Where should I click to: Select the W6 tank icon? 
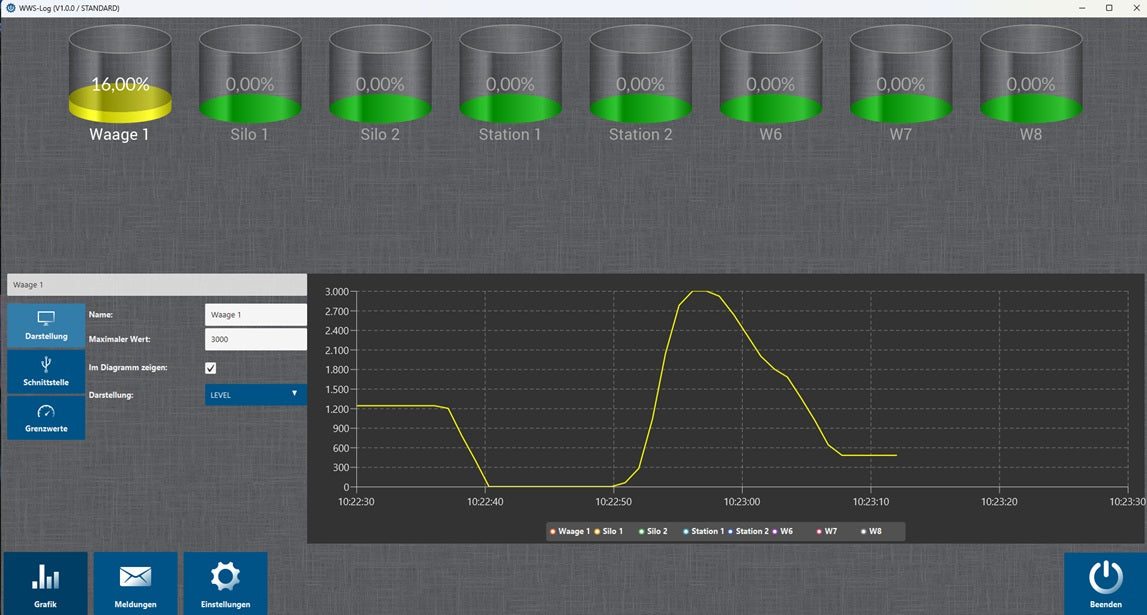point(770,75)
